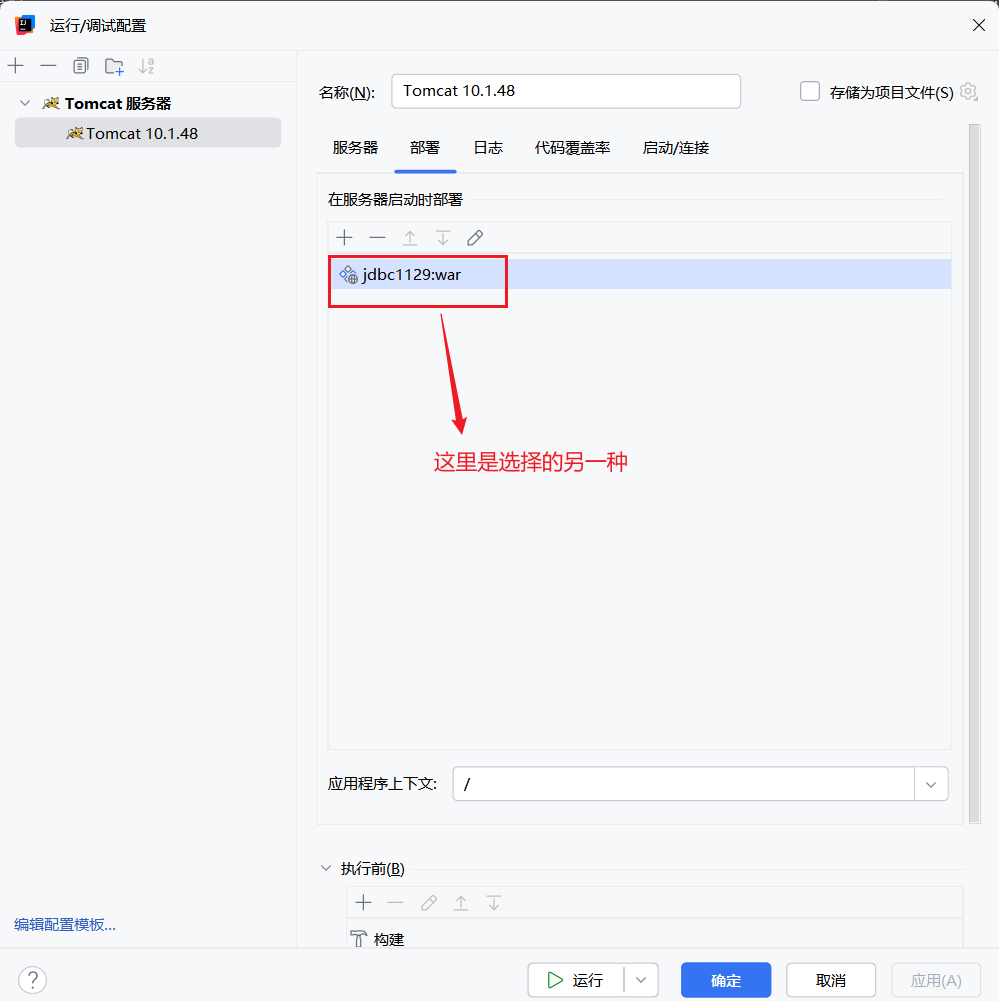The image size is (999, 1001).
Task: Close the 运行/调试配置 dialog
Action: click(x=979, y=25)
